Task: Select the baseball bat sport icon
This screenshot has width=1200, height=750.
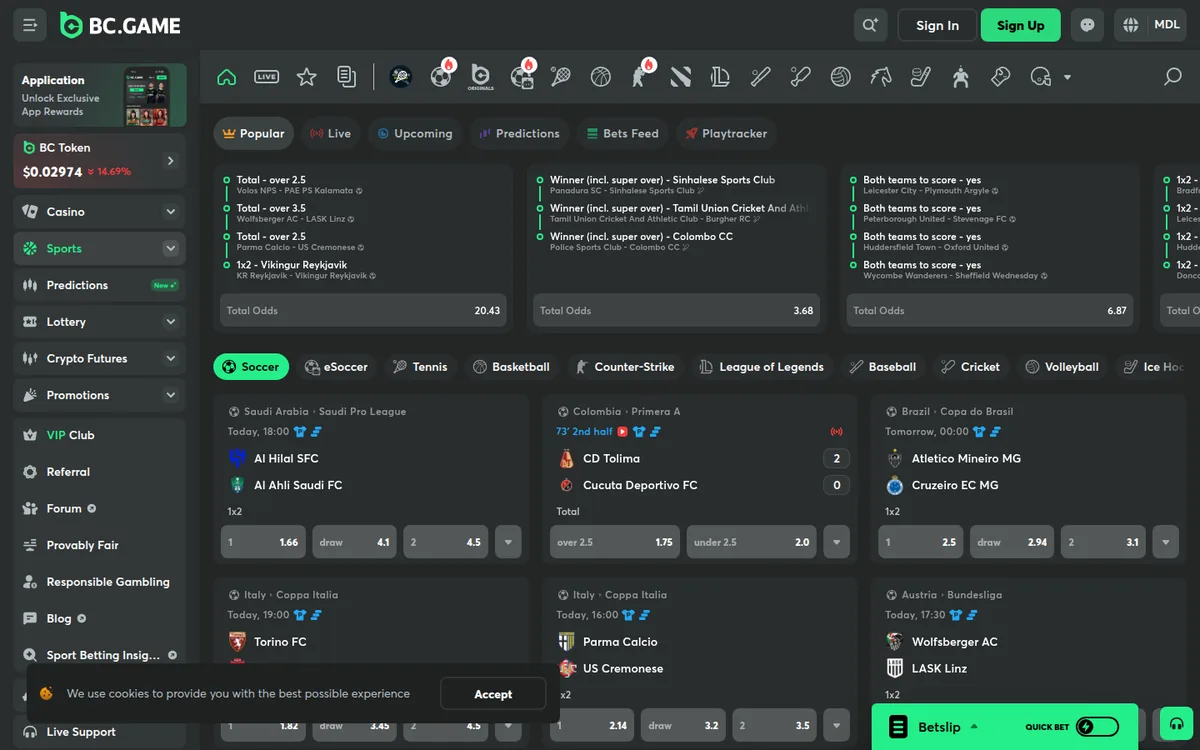Action: tap(761, 77)
